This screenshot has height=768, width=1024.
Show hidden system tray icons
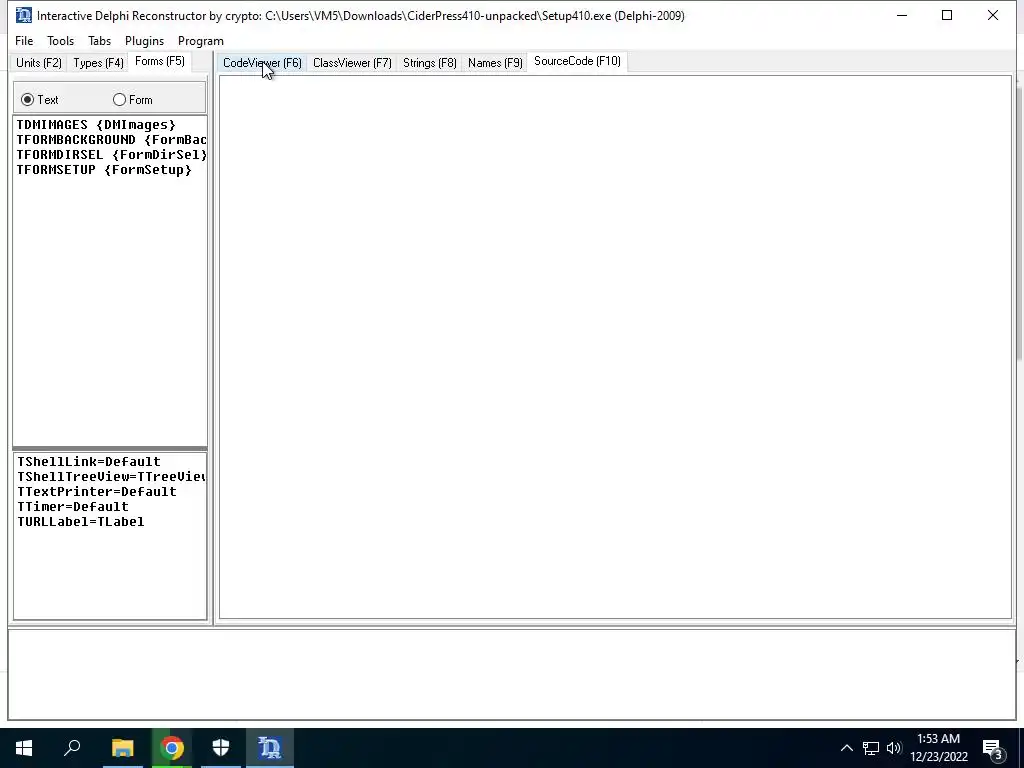pyautogui.click(x=846, y=748)
